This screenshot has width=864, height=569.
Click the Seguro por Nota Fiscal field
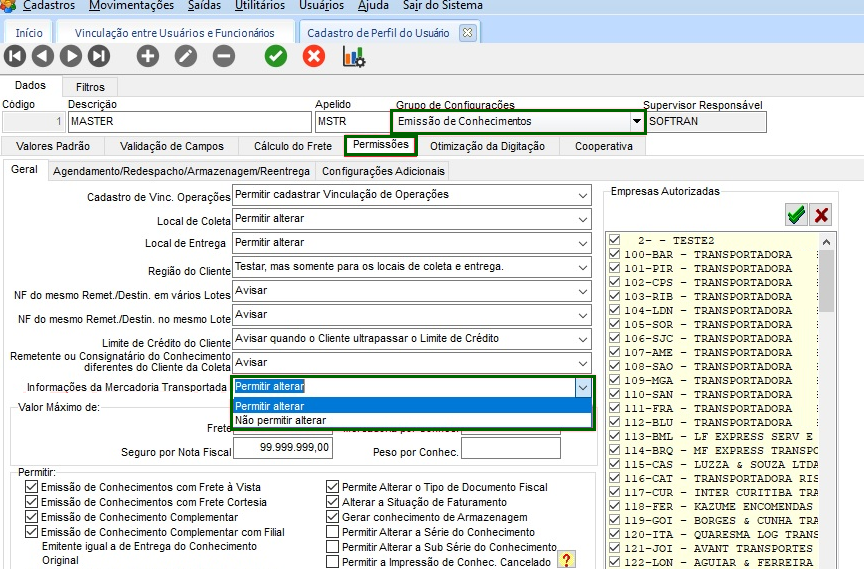pyautogui.click(x=283, y=448)
